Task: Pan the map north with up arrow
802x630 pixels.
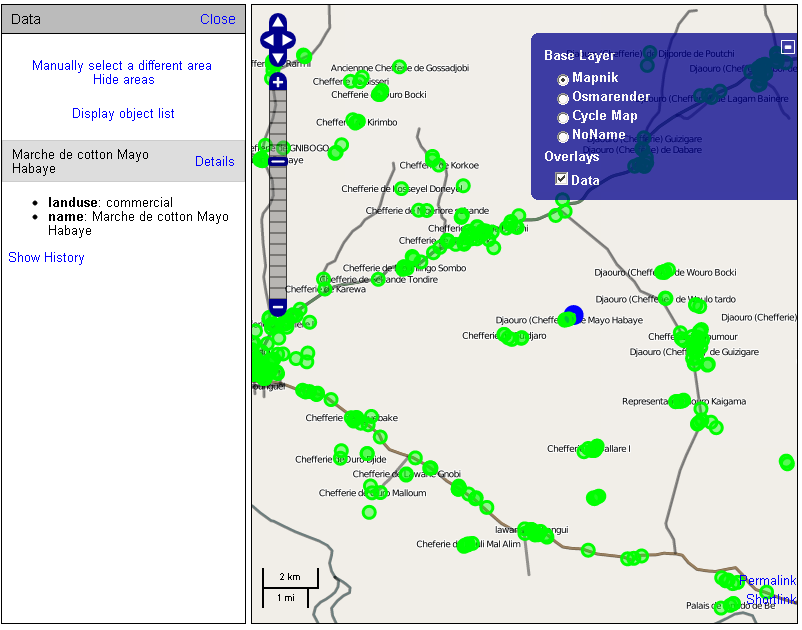Action: click(x=278, y=24)
